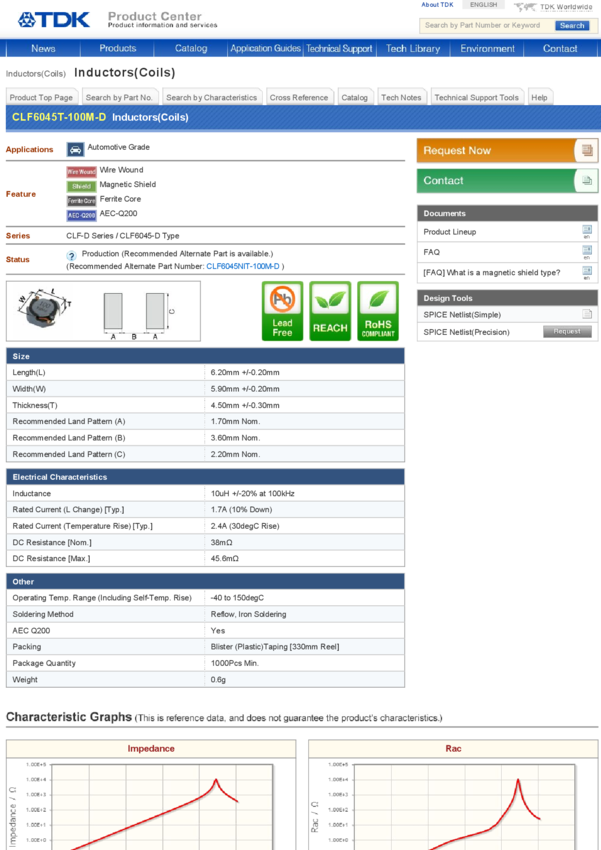Switch to Search by Characteristics tab

(211, 97)
